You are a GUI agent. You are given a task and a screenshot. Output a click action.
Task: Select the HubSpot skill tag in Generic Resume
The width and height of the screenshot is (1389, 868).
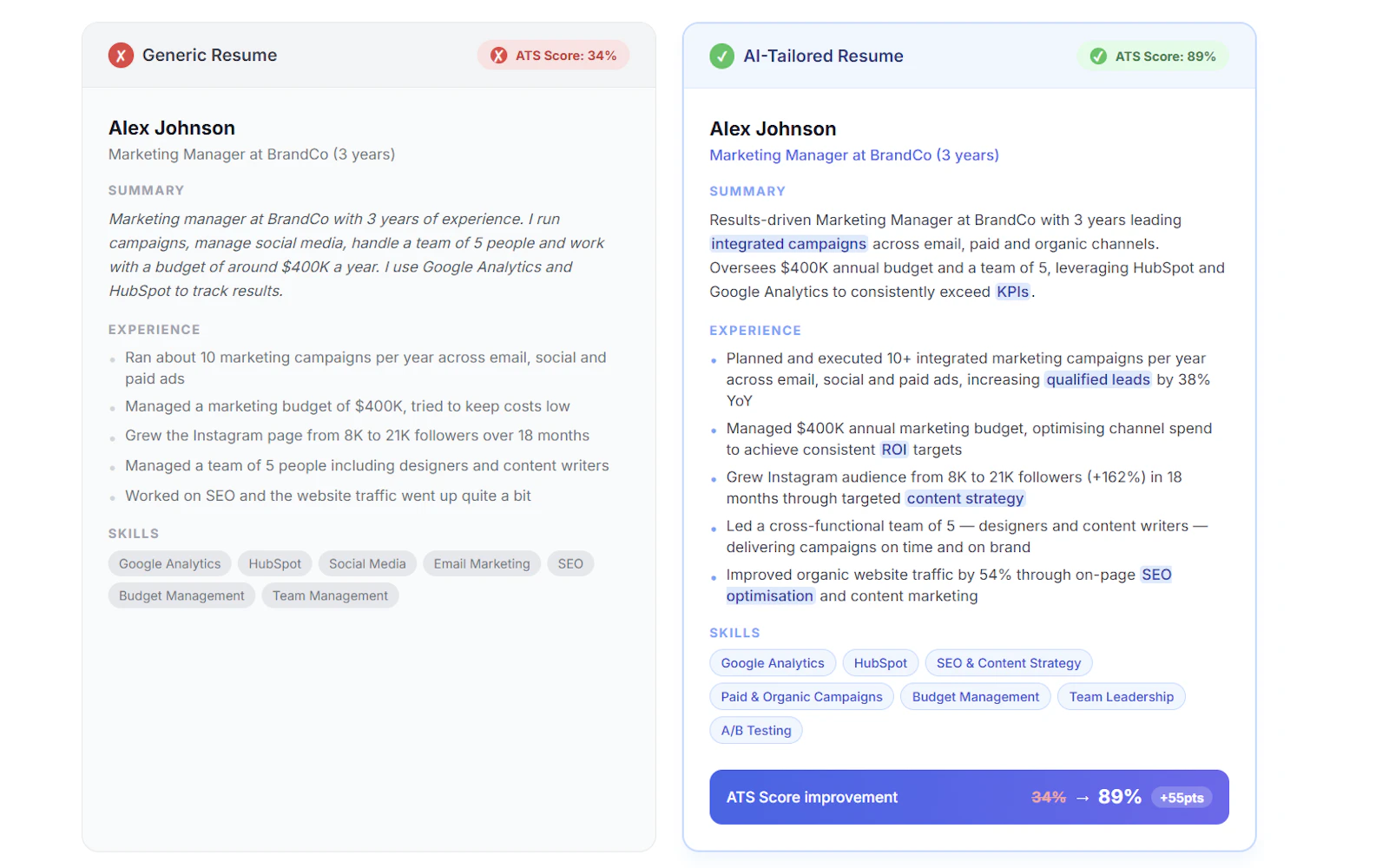(274, 564)
